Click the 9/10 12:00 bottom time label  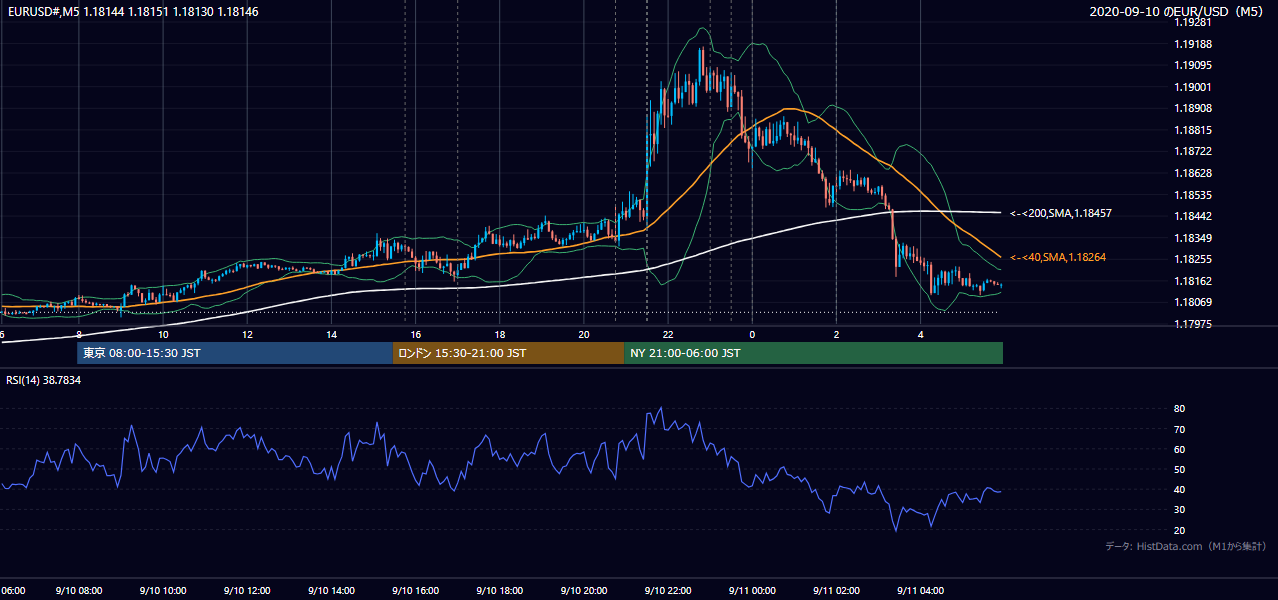pos(246,591)
